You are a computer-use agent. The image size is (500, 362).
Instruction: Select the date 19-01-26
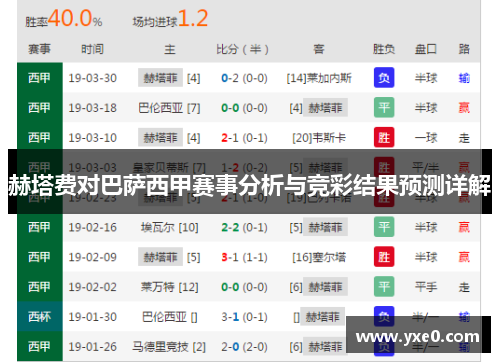(x=93, y=347)
